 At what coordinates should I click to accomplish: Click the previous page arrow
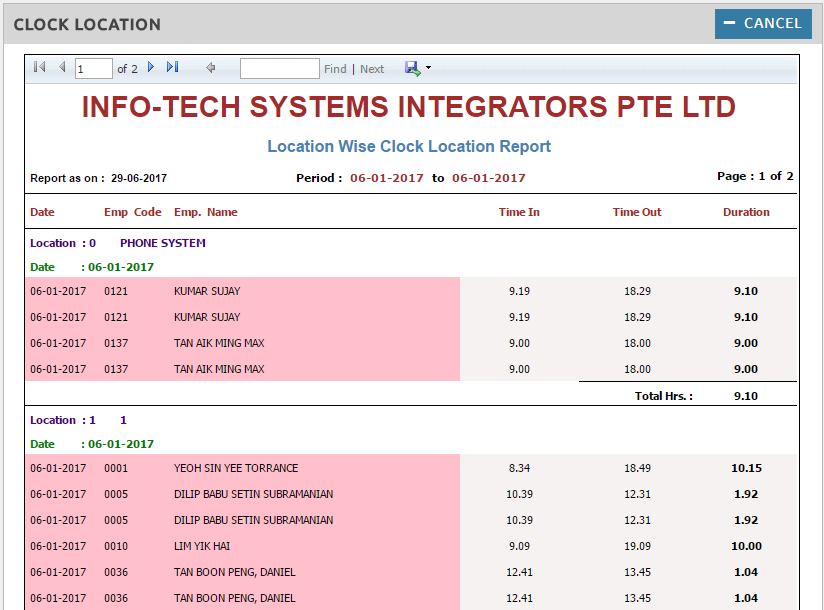pyautogui.click(x=62, y=68)
